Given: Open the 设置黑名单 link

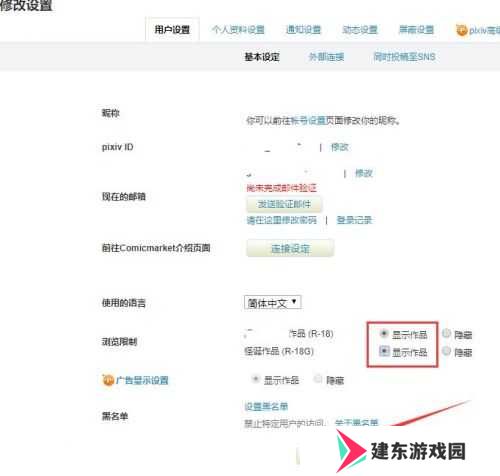Looking at the screenshot, I should (266, 407).
